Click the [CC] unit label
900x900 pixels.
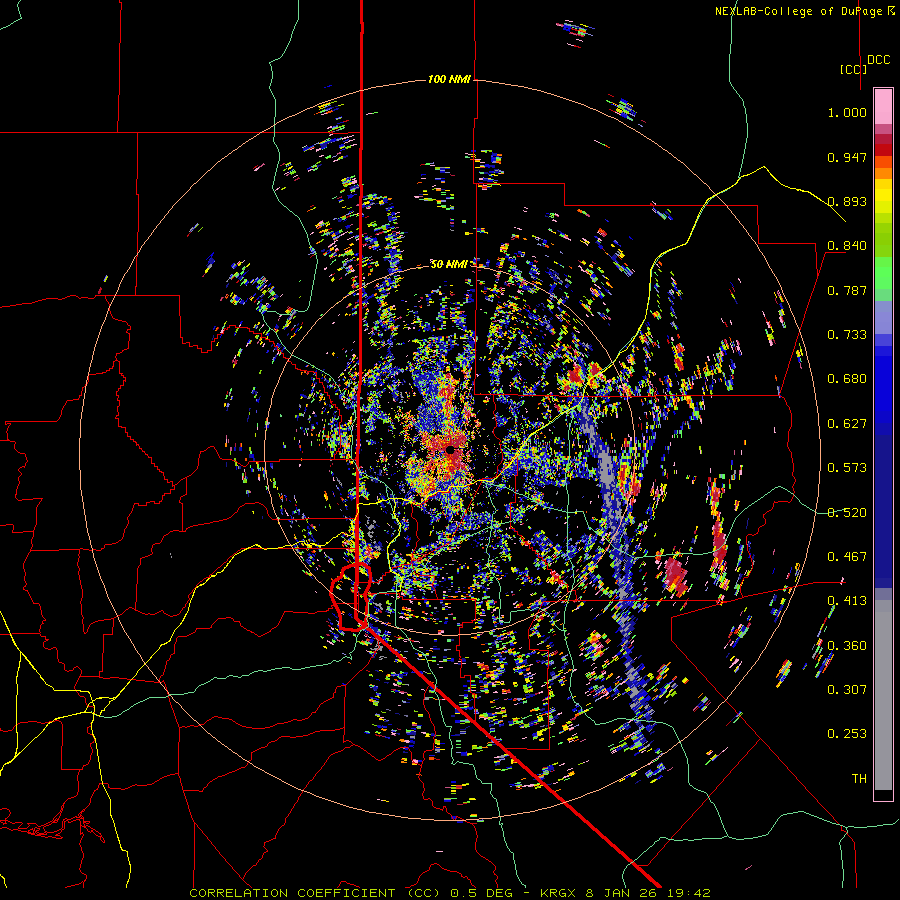coord(854,69)
